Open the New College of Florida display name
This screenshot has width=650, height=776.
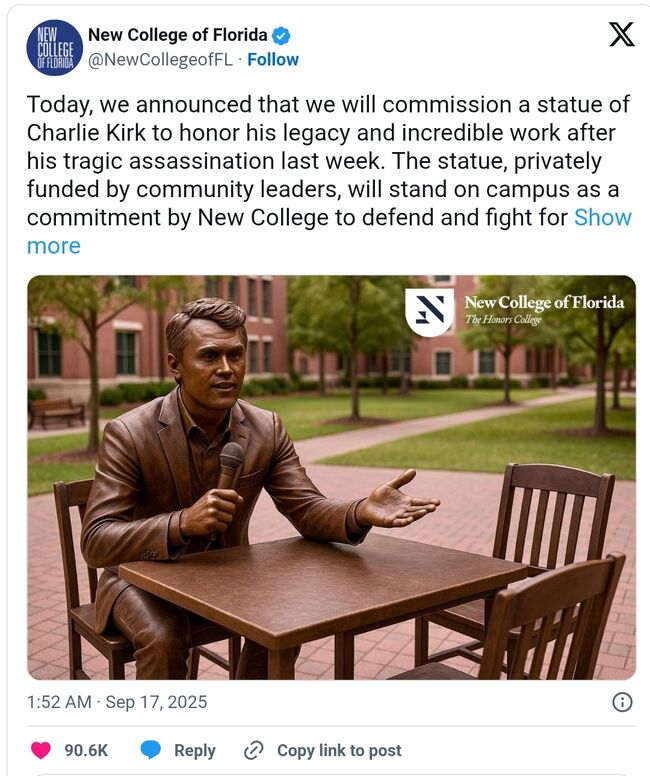[x=178, y=36]
